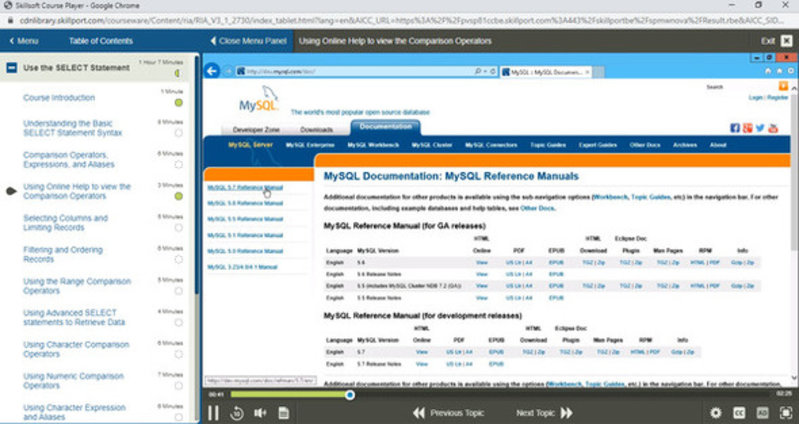The height and width of the screenshot is (424, 799).
Task: Open Using Advanced SELECT statements to Retrieve Data
Action: tap(74, 317)
